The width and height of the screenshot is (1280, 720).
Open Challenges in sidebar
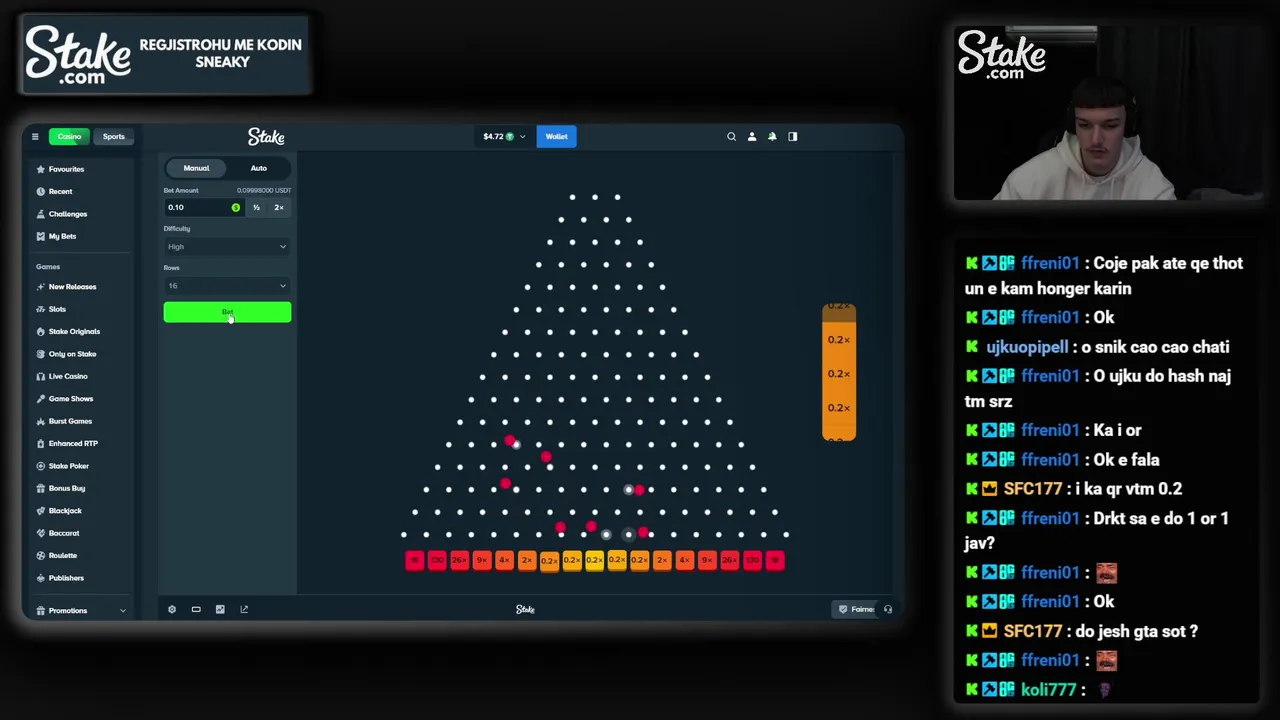pyautogui.click(x=67, y=214)
